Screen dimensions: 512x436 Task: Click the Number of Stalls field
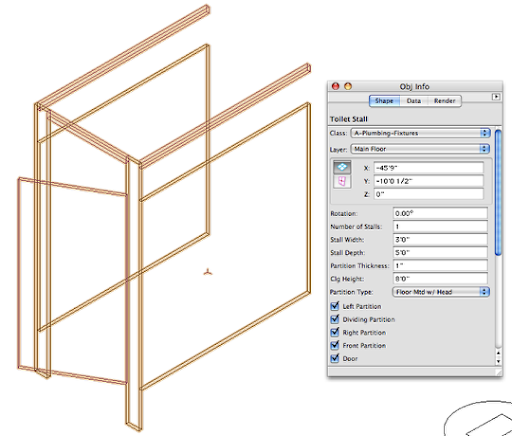point(440,227)
